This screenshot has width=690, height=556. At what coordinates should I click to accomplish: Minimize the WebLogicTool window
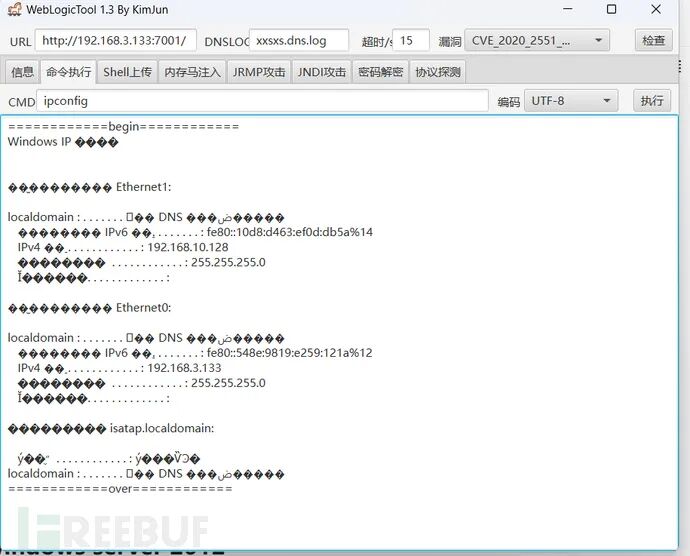[x=568, y=9]
